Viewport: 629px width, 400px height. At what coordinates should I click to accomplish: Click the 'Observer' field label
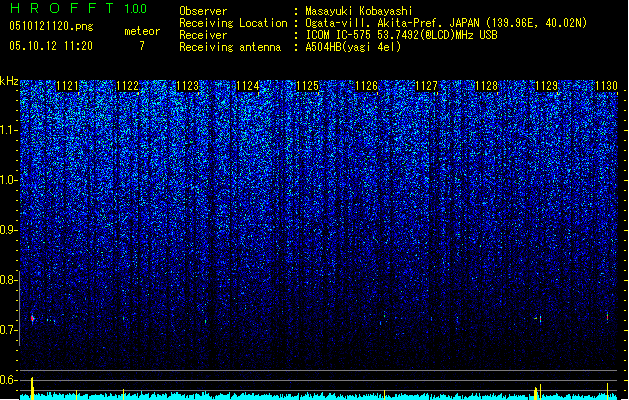point(203,11)
